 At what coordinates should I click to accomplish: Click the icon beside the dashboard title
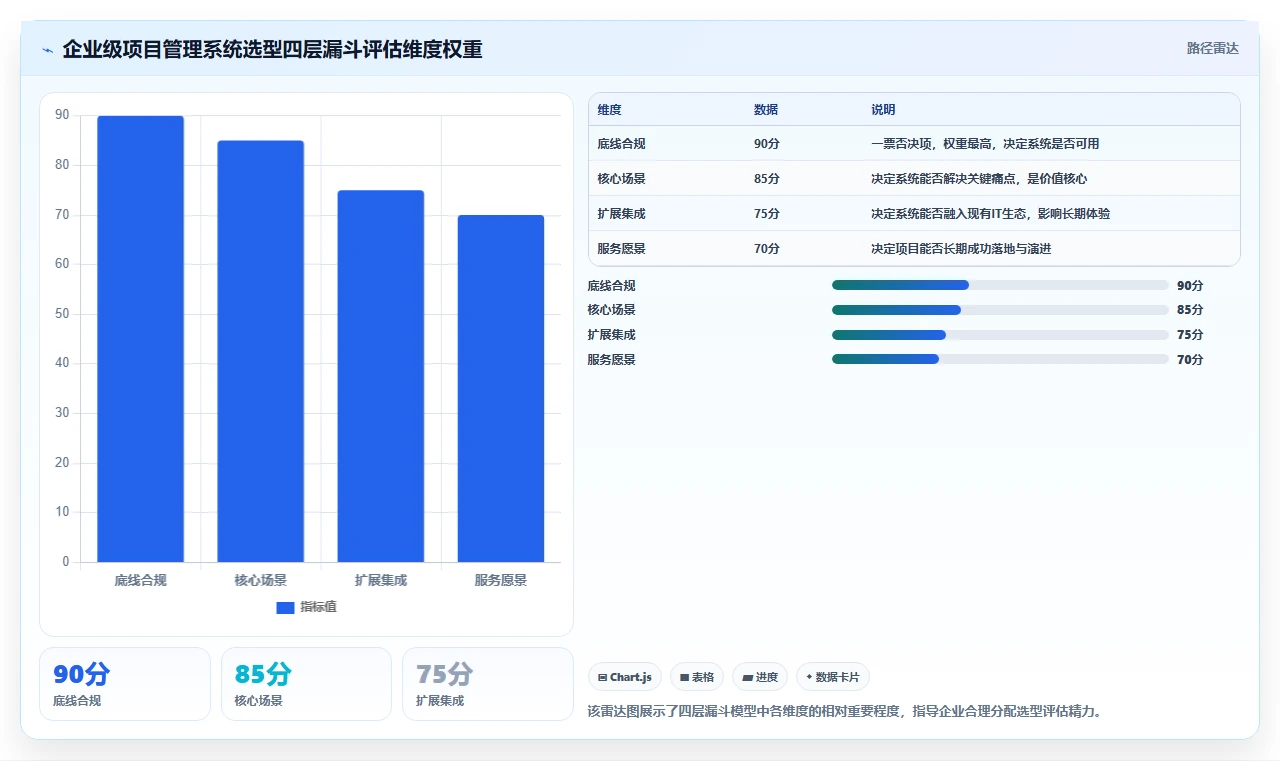[x=48, y=50]
